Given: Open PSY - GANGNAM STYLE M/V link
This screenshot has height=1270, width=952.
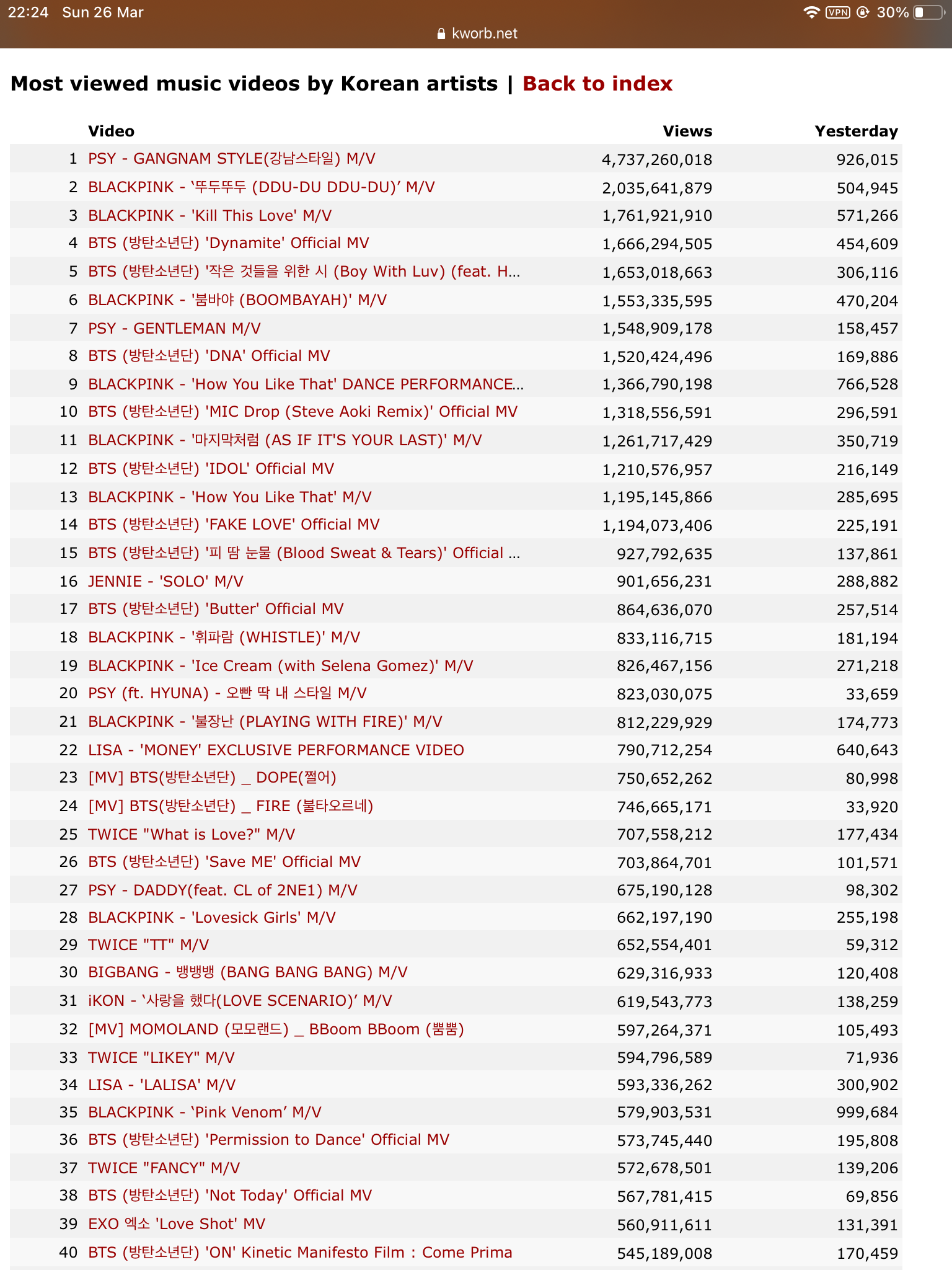Looking at the screenshot, I should click(232, 159).
